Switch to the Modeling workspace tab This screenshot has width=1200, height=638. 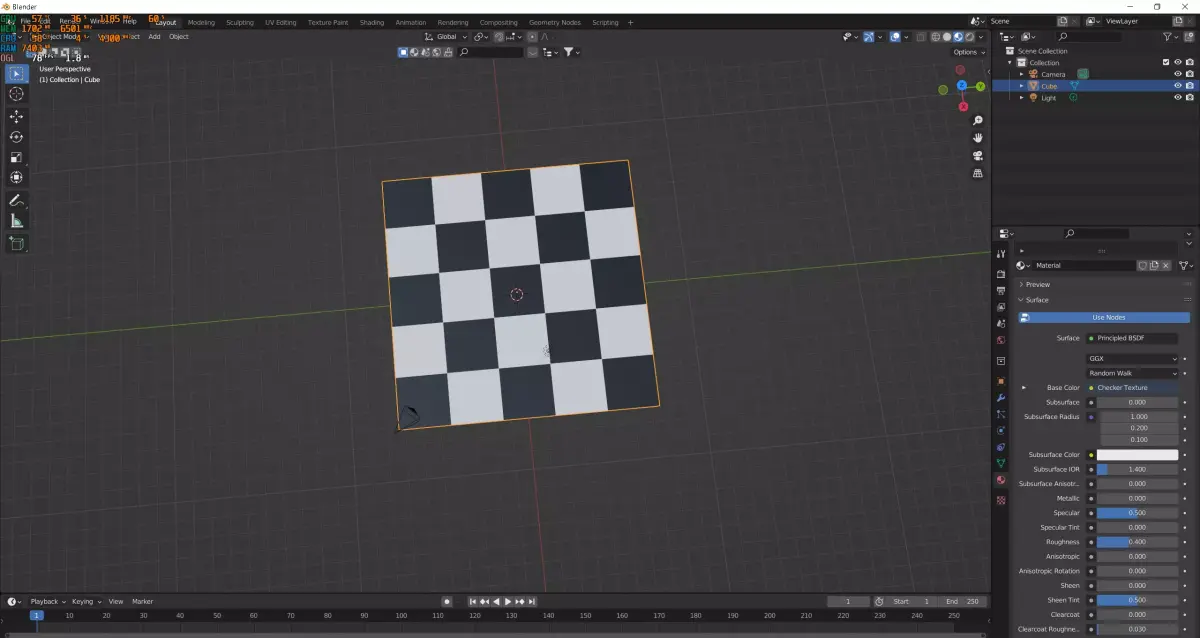tap(201, 22)
